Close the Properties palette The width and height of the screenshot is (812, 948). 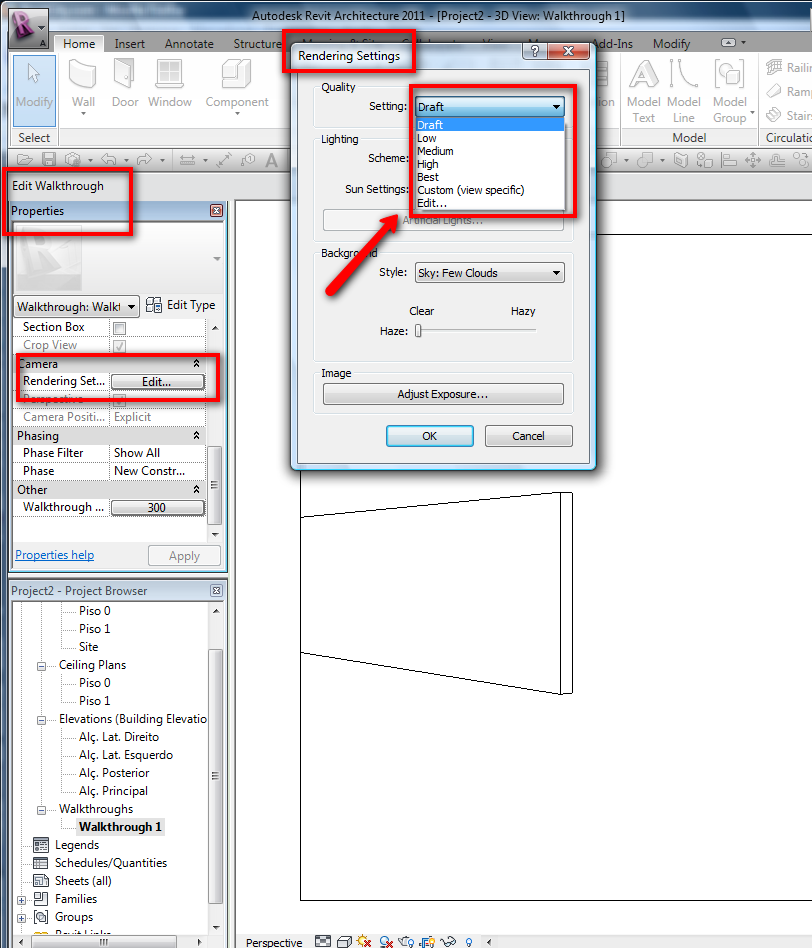(216, 210)
